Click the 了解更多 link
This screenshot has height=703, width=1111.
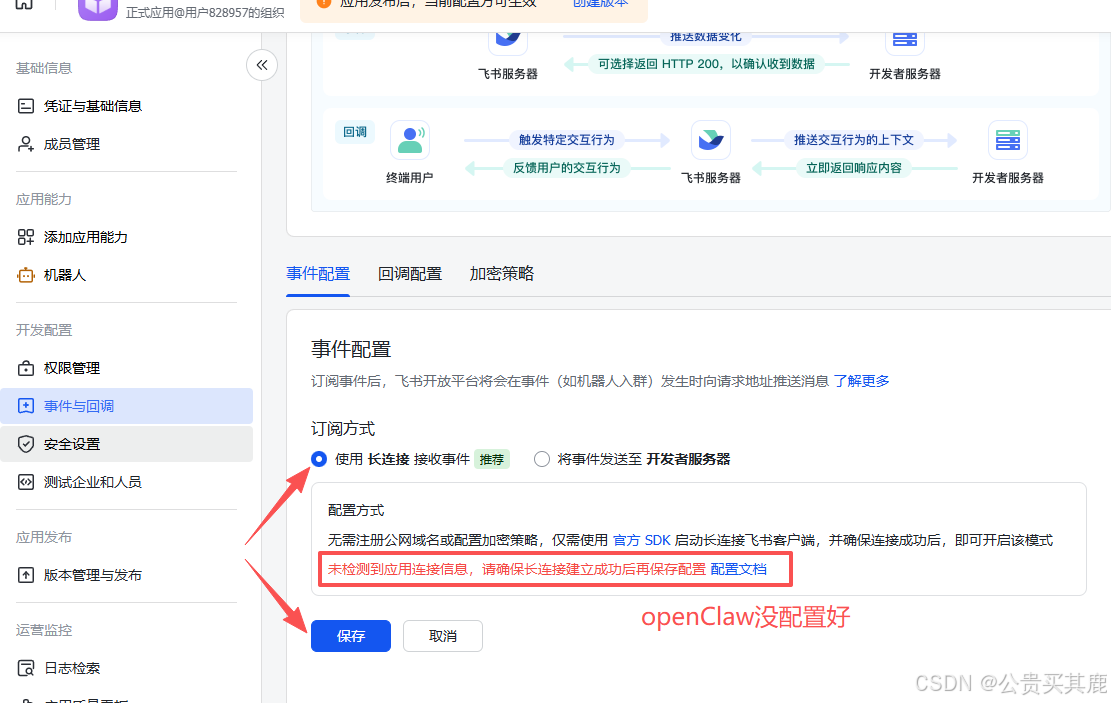coord(862,381)
